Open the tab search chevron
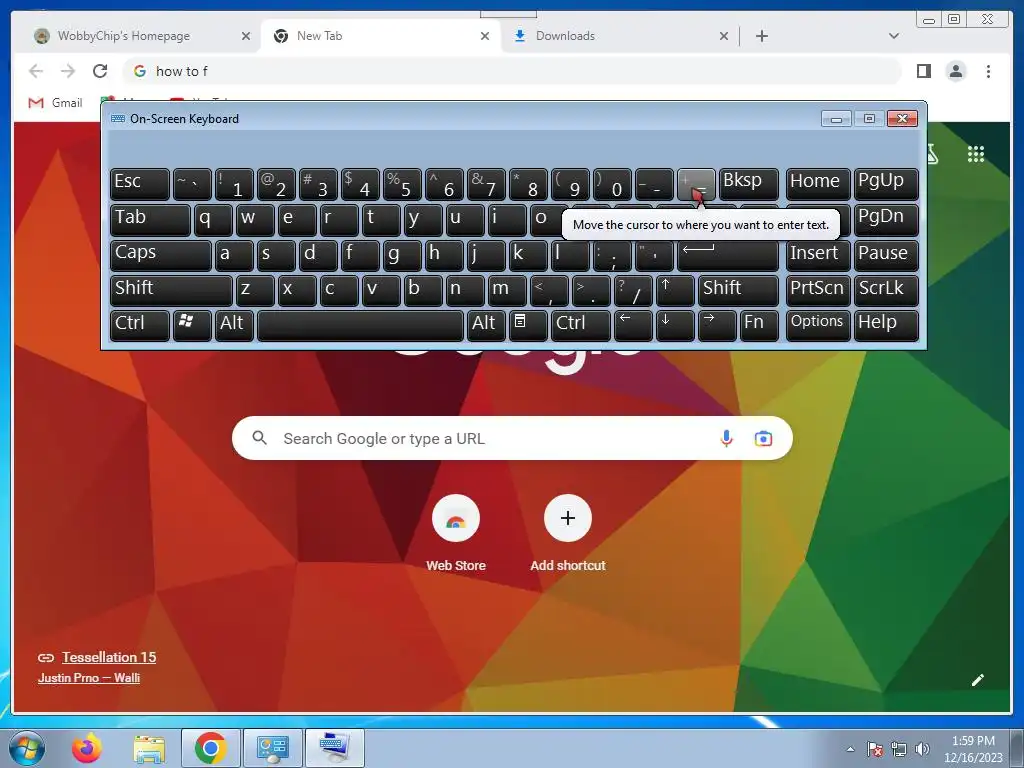This screenshot has height=768, width=1024. pyautogui.click(x=894, y=36)
